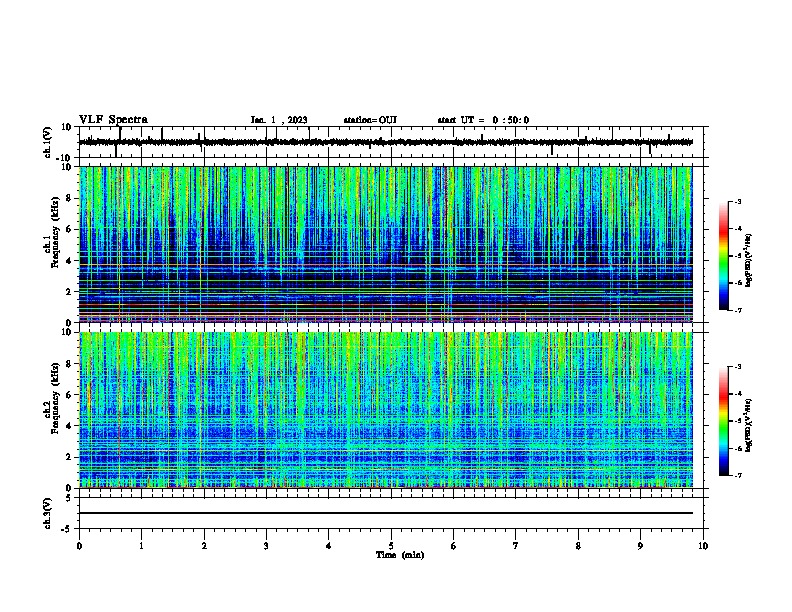Viewport: 792px width, 612px height.
Task: Click the time axis tick label 4
Action: click(x=328, y=546)
